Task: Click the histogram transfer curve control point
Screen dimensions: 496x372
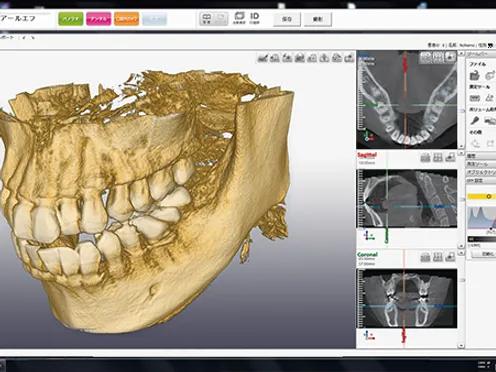Action: (x=491, y=229)
